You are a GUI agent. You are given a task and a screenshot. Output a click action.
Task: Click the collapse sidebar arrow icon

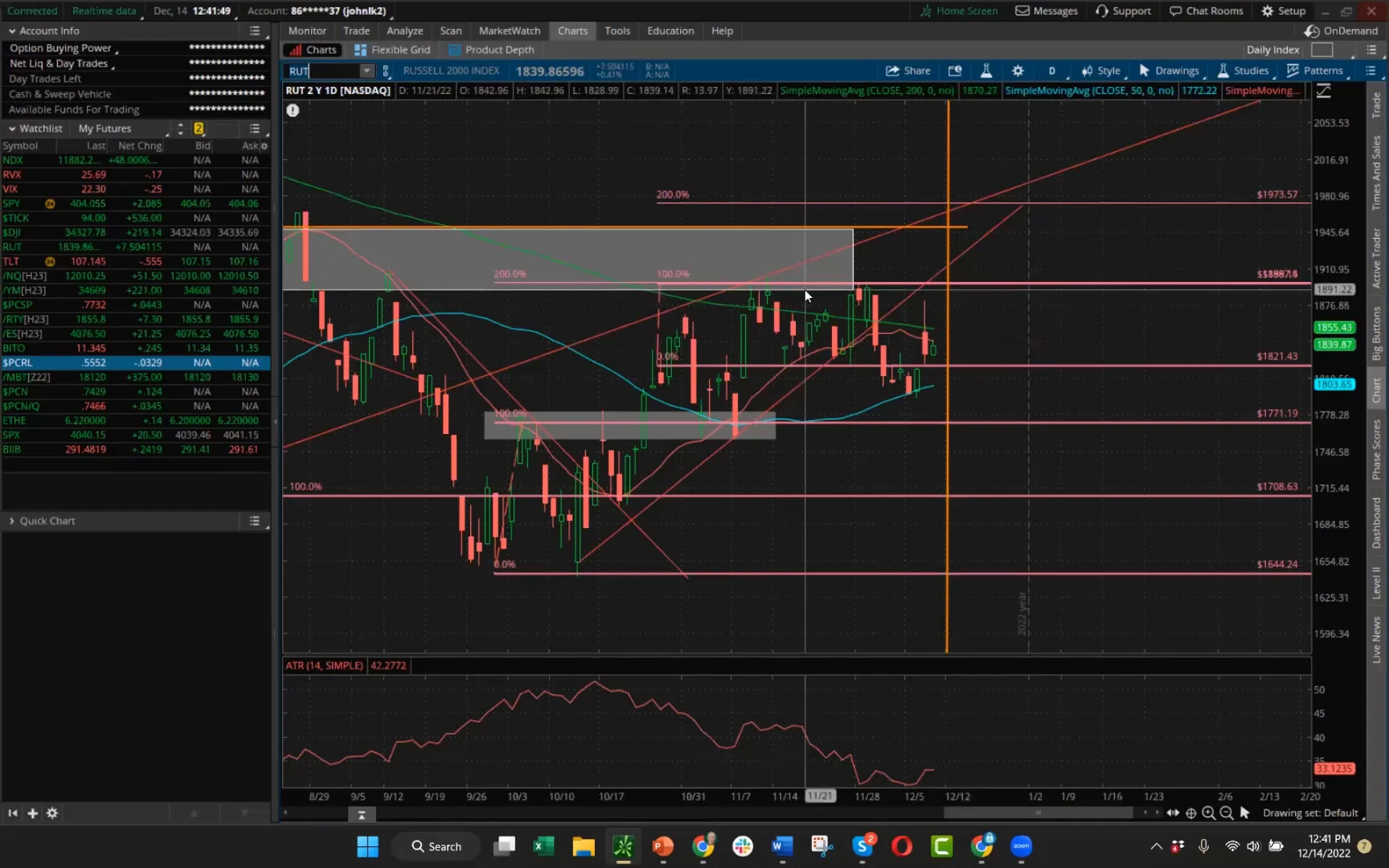pos(13,813)
